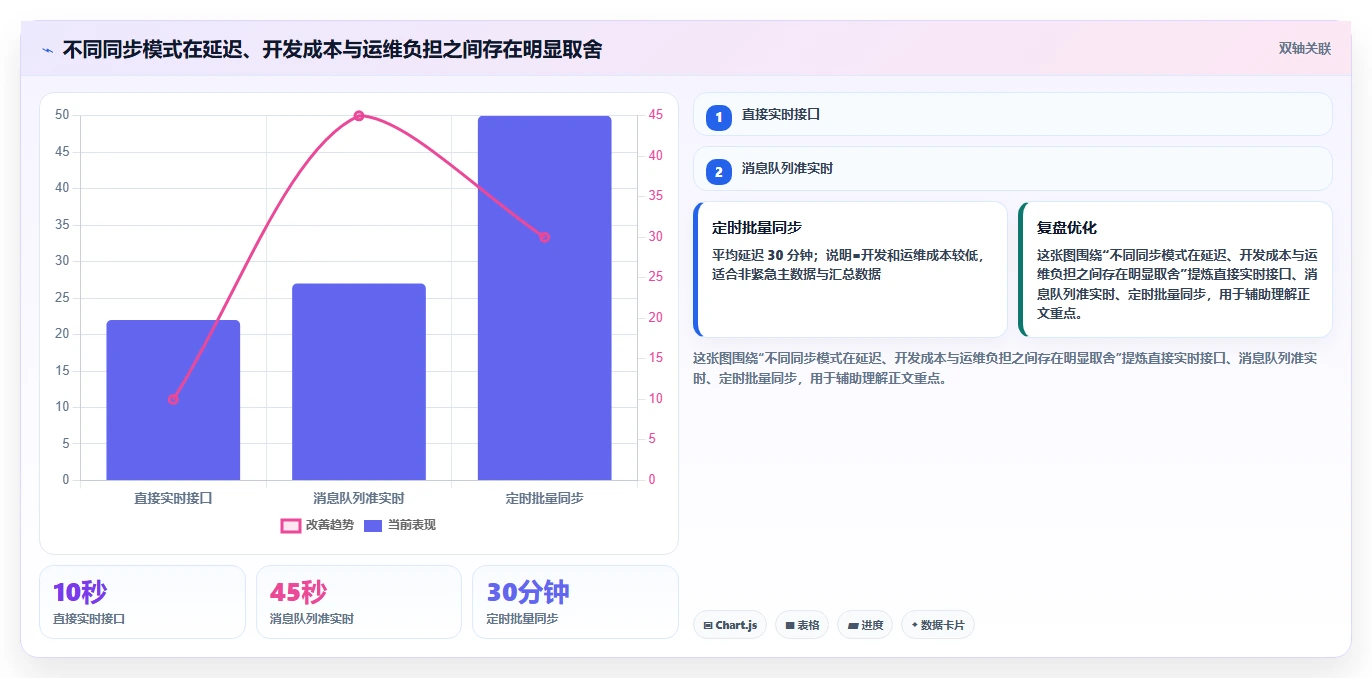Click the bar for 定时批量同步

click(x=544, y=298)
